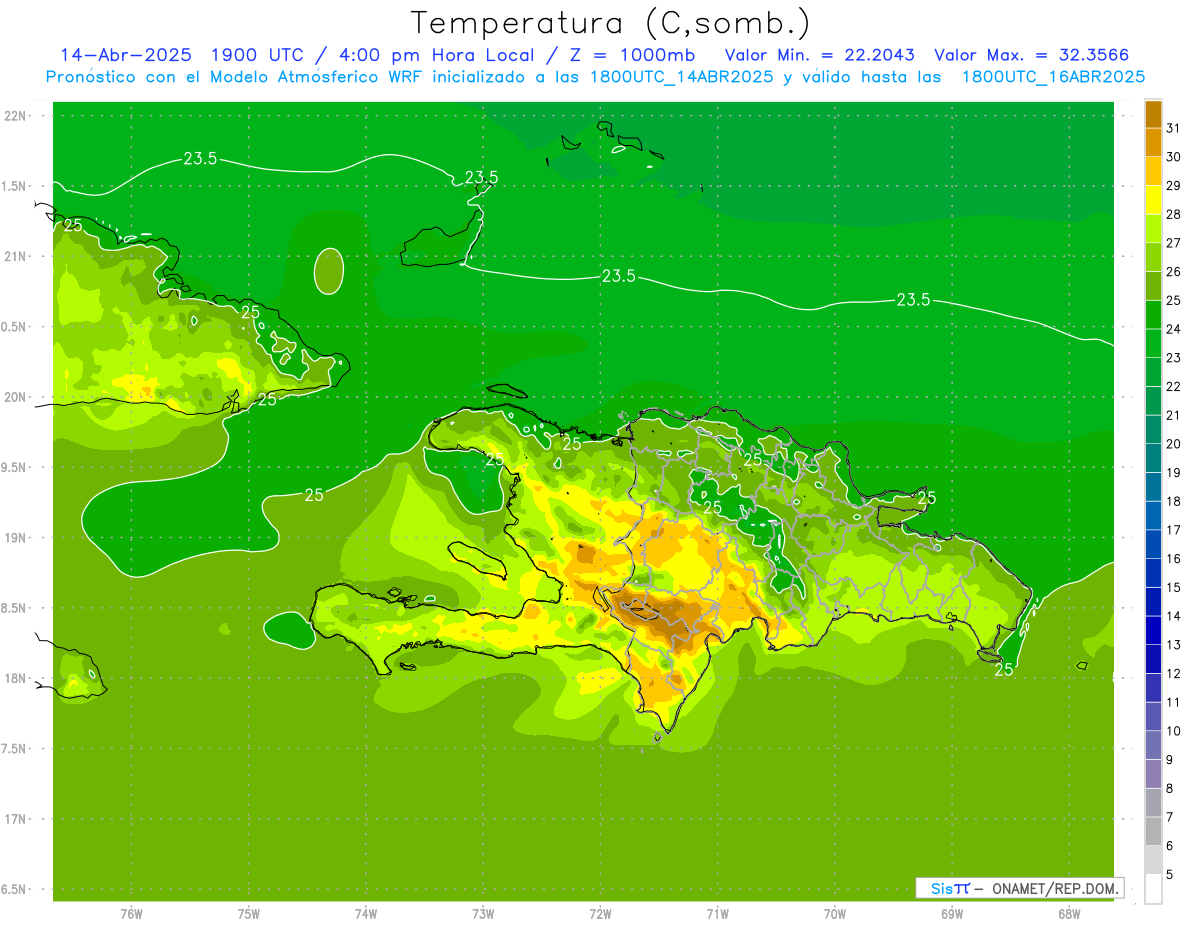Click the '19N' latitude axis label
1200x927 pixels.
click(15, 538)
